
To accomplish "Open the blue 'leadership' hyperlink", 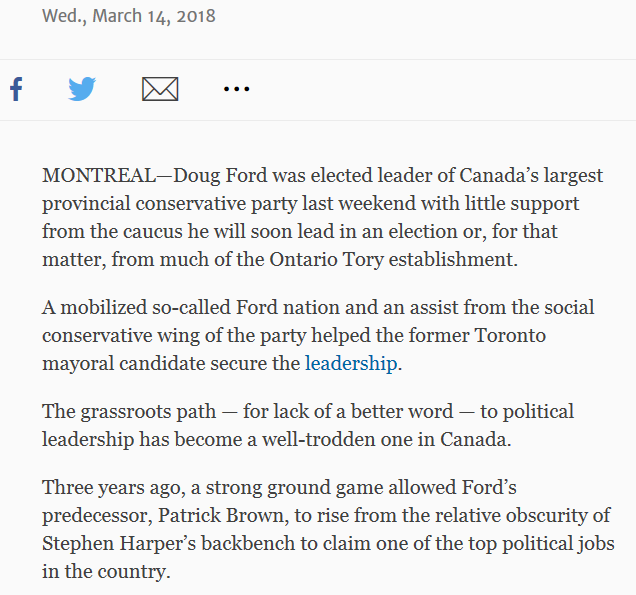I will click(351, 363).
